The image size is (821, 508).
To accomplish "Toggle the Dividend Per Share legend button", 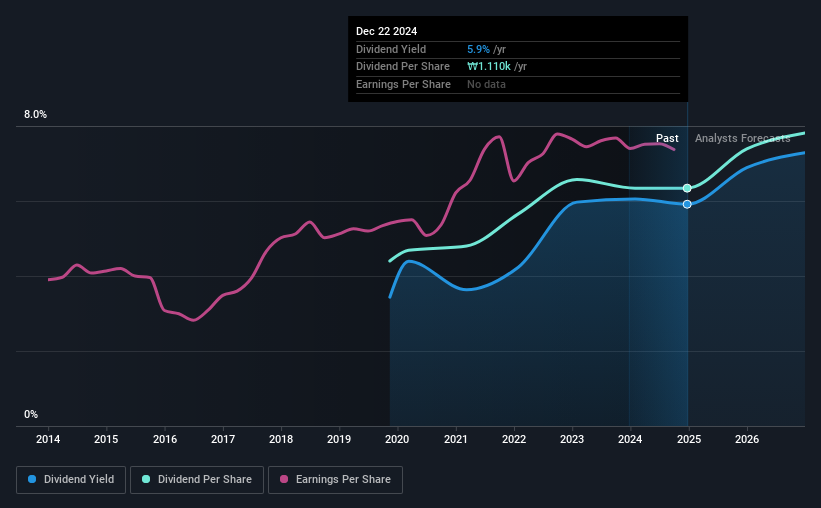I will pos(197,480).
